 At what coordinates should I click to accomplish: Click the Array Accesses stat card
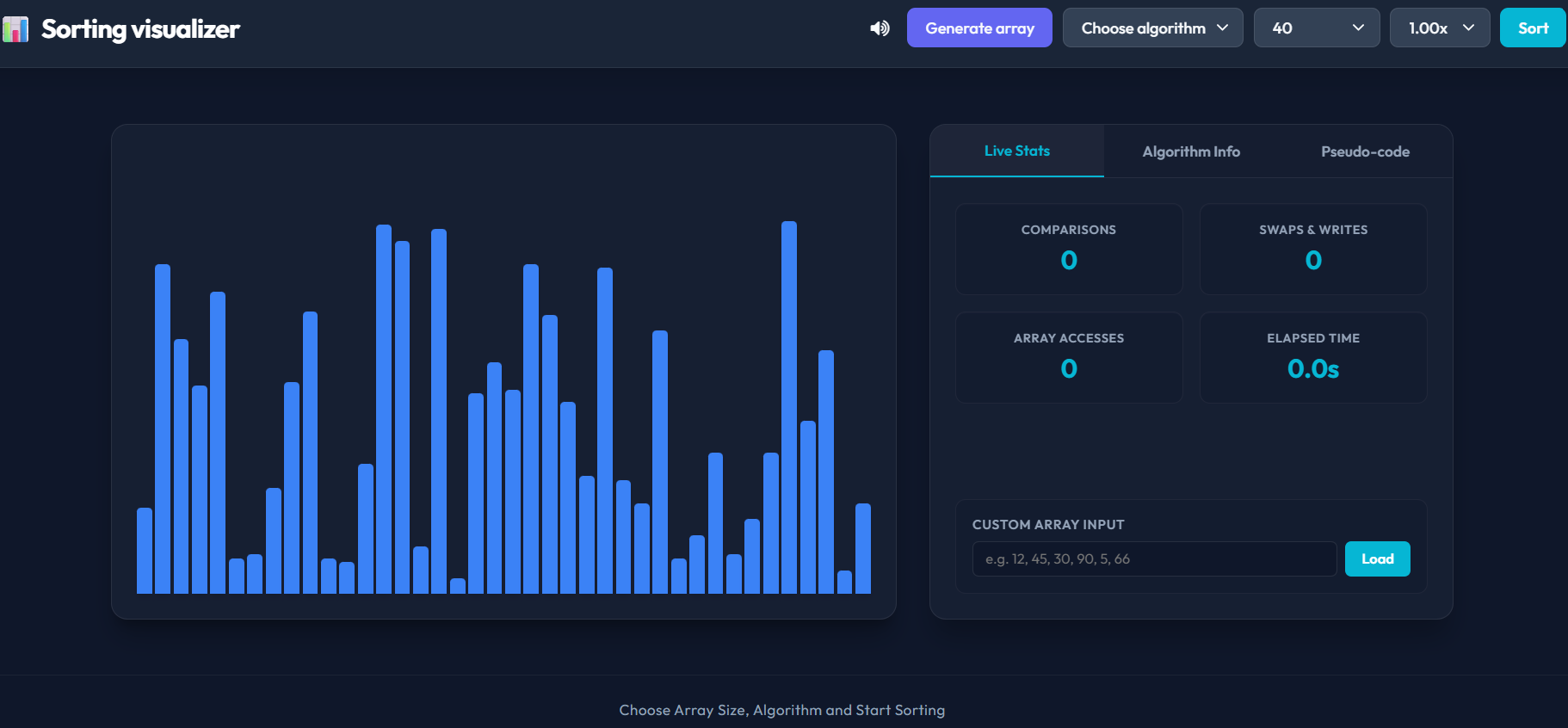click(x=1069, y=357)
